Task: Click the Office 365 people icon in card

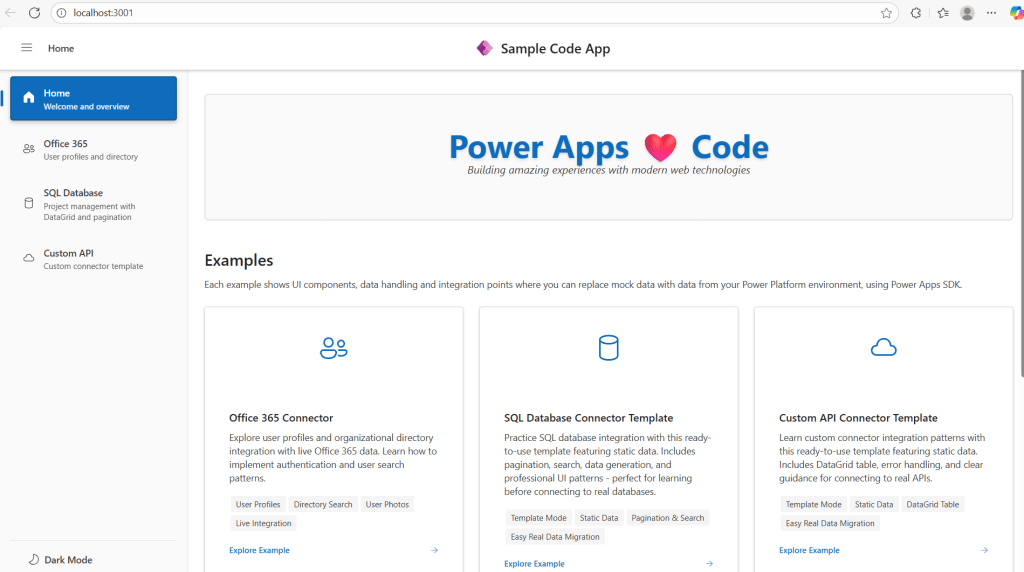Action: pos(333,348)
